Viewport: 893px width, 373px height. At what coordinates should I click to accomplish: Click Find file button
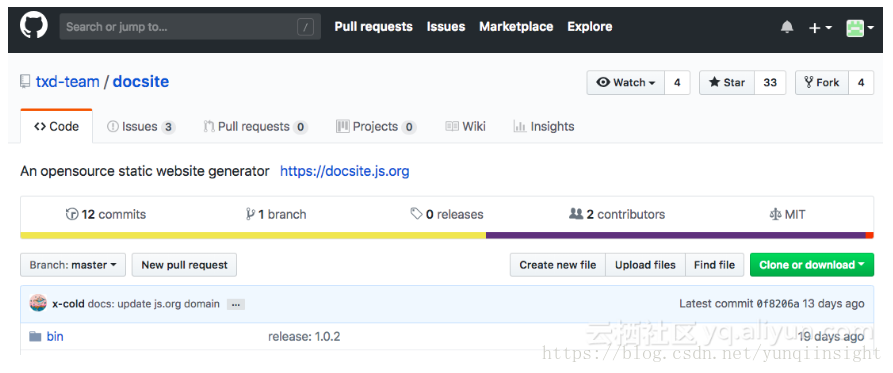pos(714,265)
